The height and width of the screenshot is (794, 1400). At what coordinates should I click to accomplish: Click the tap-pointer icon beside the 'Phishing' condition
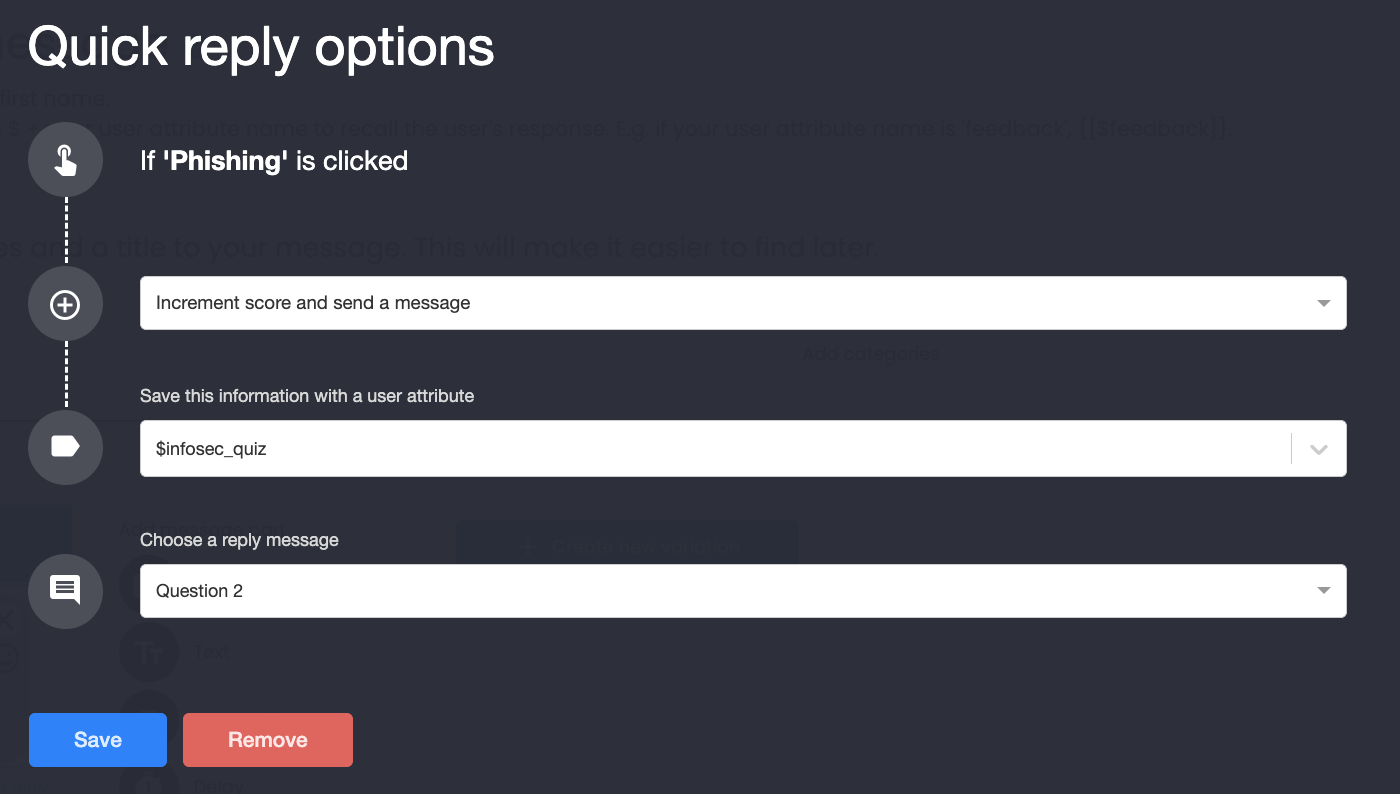[x=65, y=160]
